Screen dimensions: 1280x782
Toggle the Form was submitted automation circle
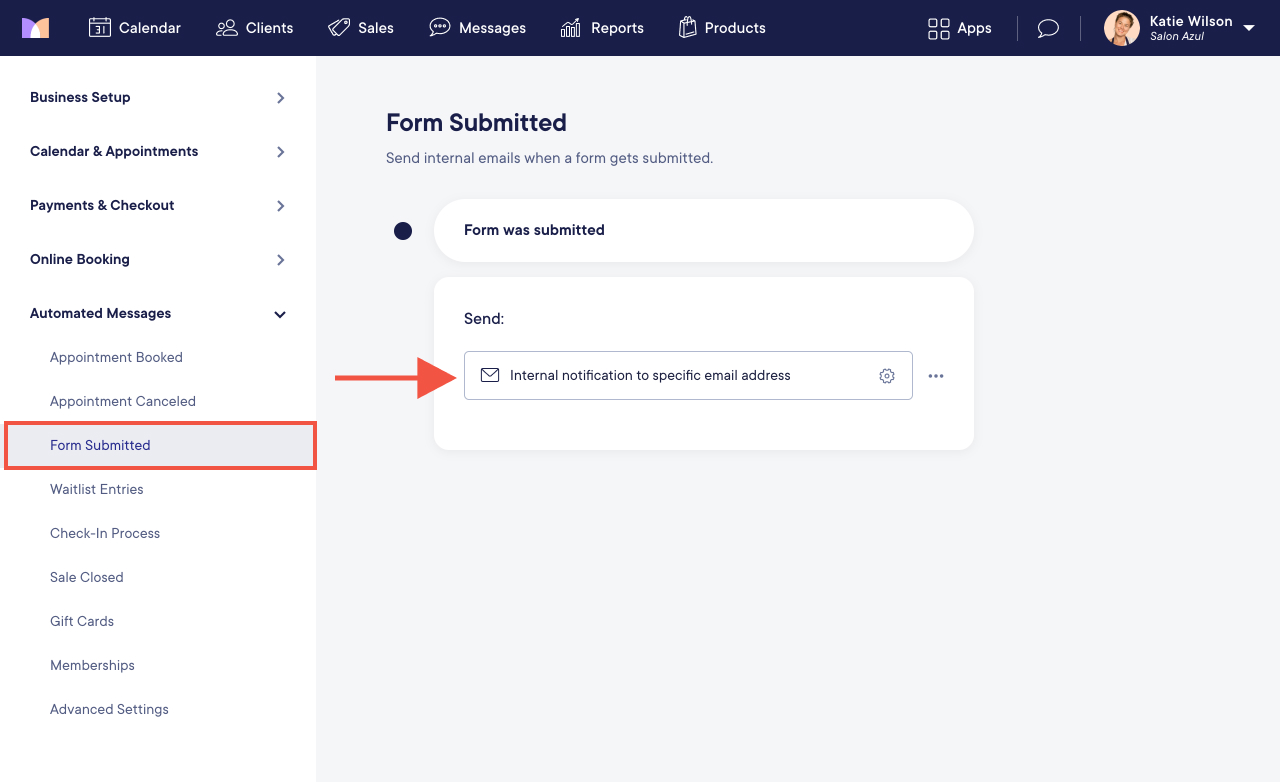pos(403,230)
